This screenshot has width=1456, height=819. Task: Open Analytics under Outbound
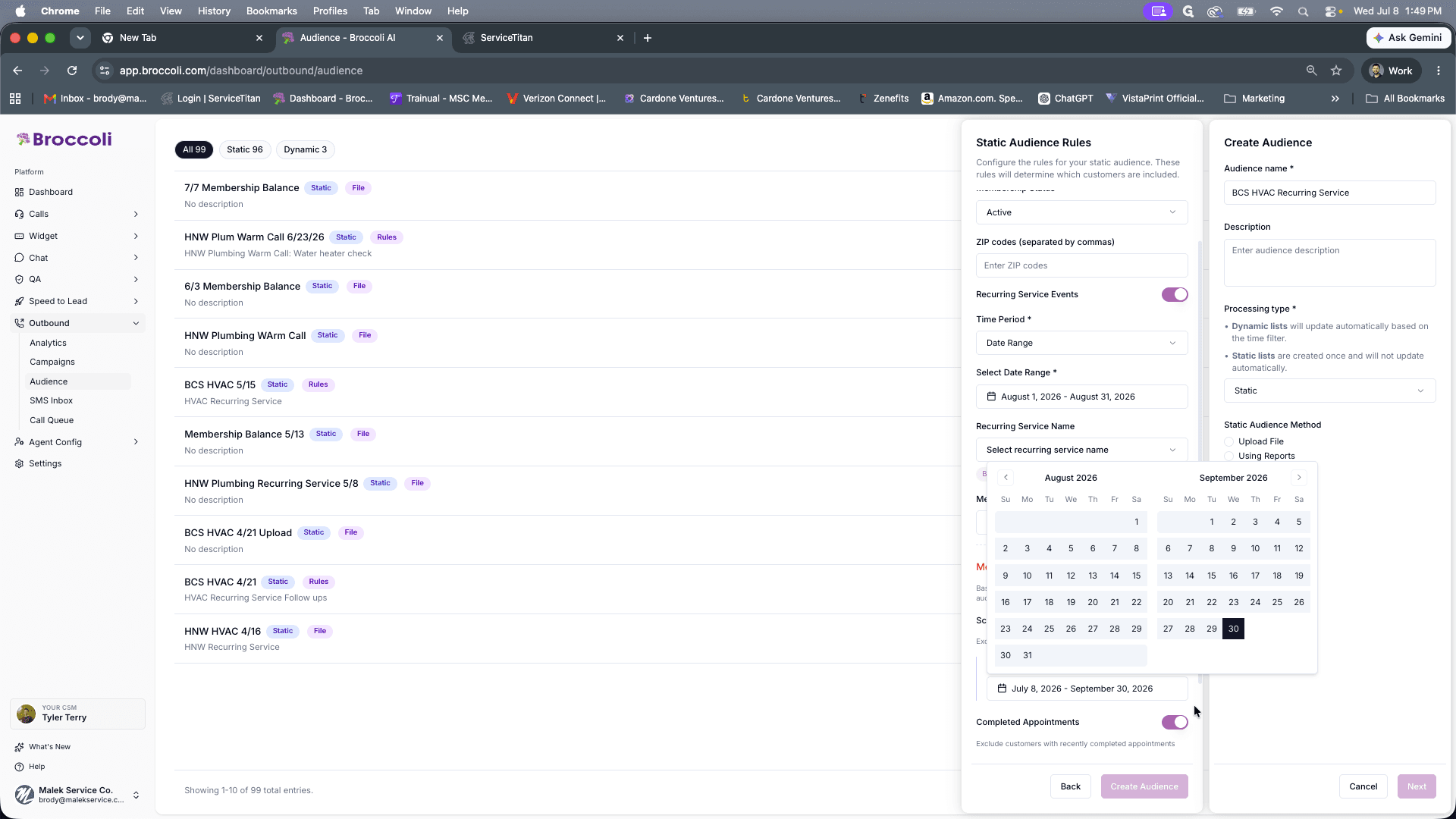point(48,343)
